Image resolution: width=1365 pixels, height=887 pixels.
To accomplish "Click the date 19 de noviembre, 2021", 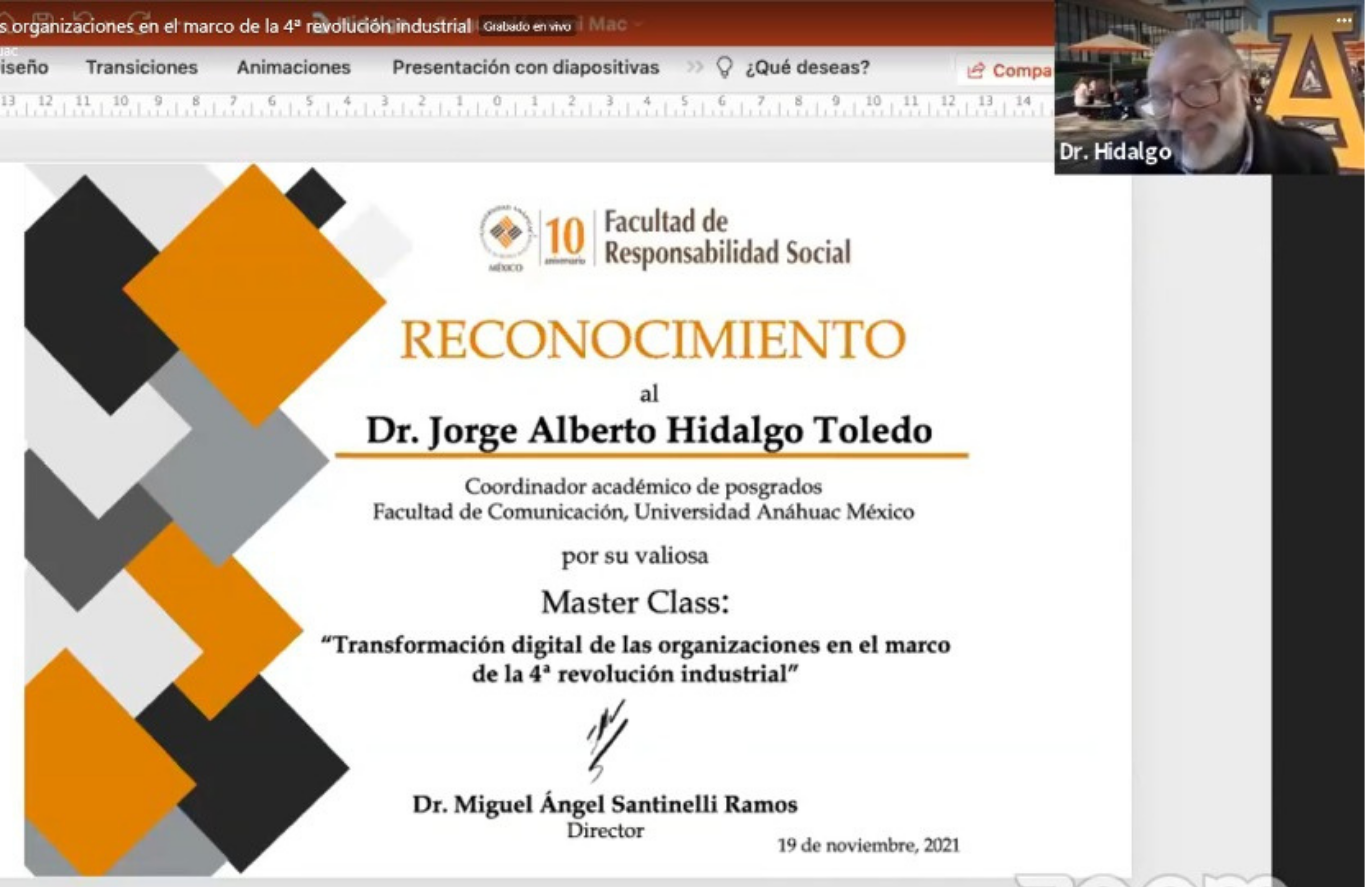I will tap(868, 846).
